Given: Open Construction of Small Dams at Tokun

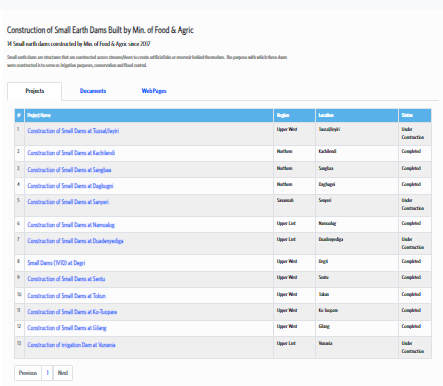Looking at the screenshot, I should click(x=67, y=296).
